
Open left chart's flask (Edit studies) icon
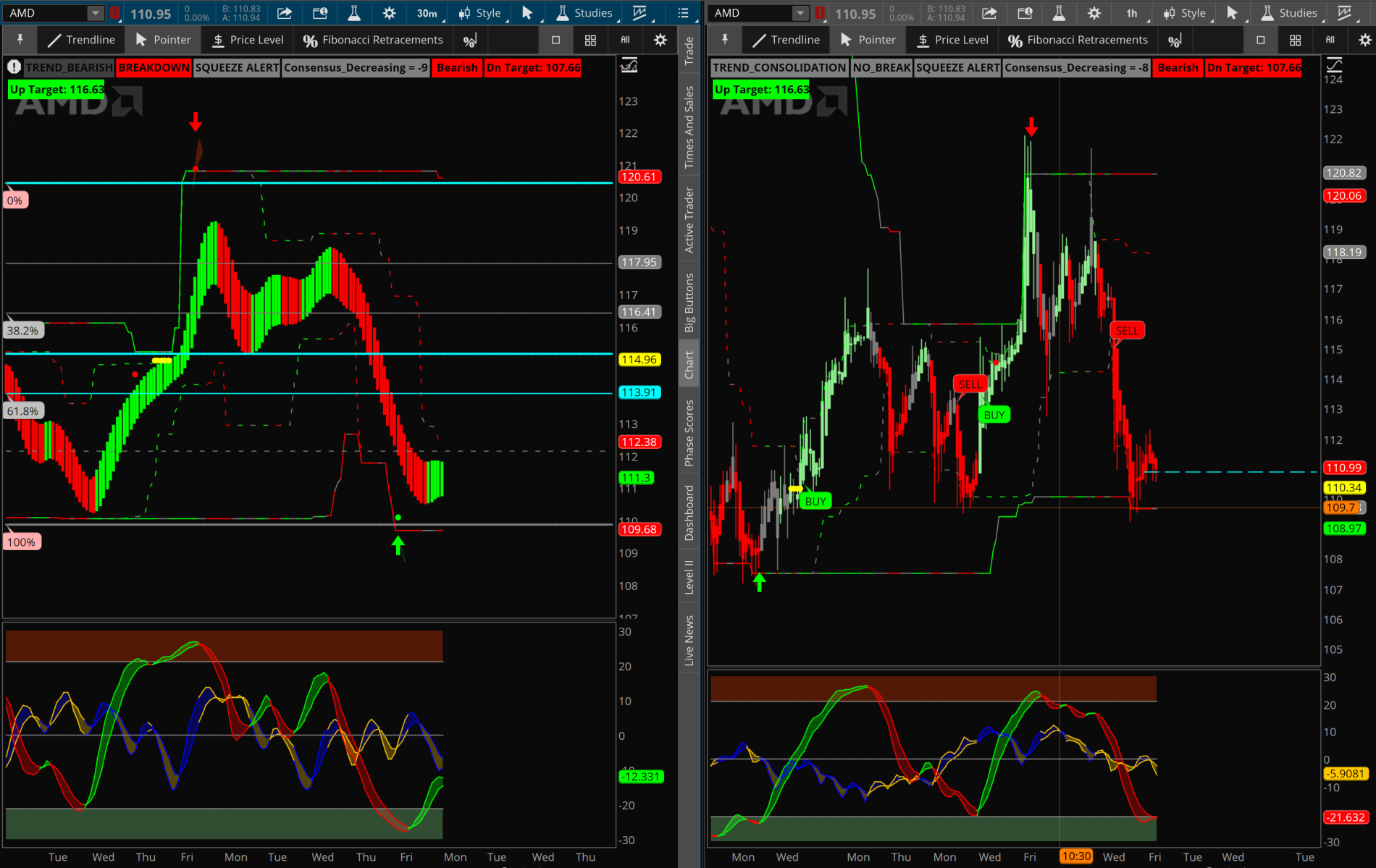(x=354, y=13)
